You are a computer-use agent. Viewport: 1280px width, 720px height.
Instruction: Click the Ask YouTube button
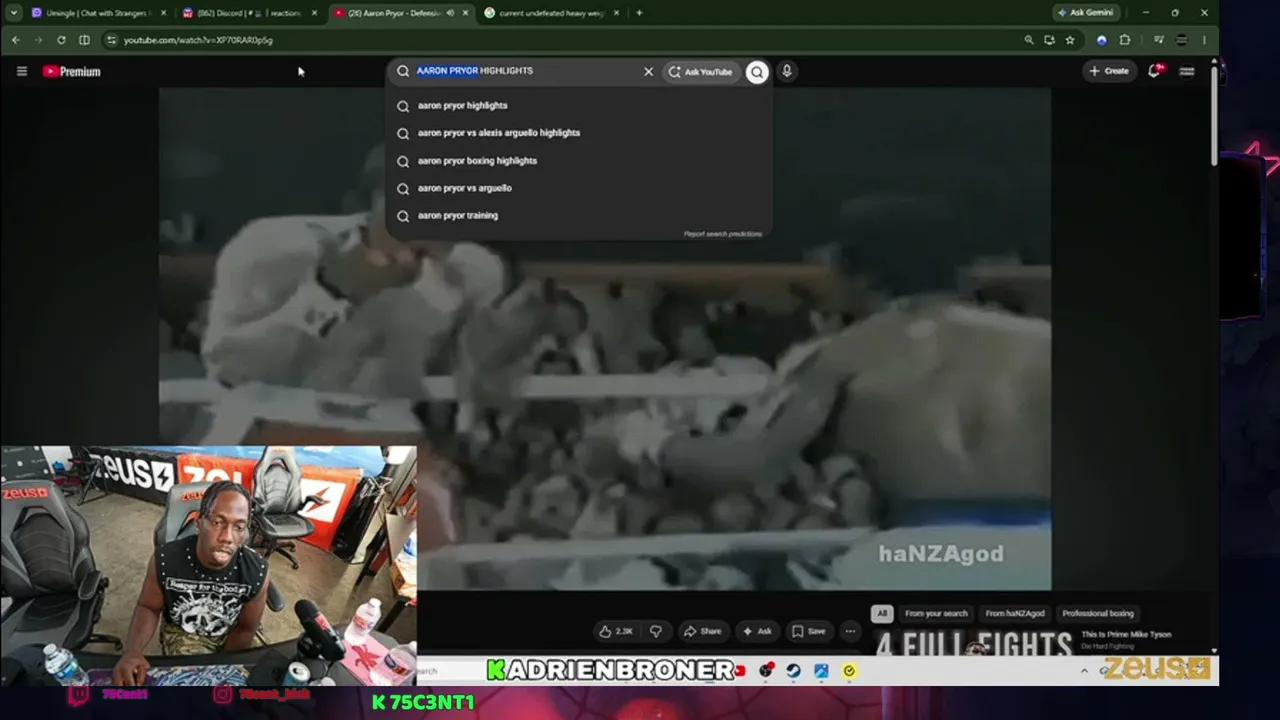[700, 71]
